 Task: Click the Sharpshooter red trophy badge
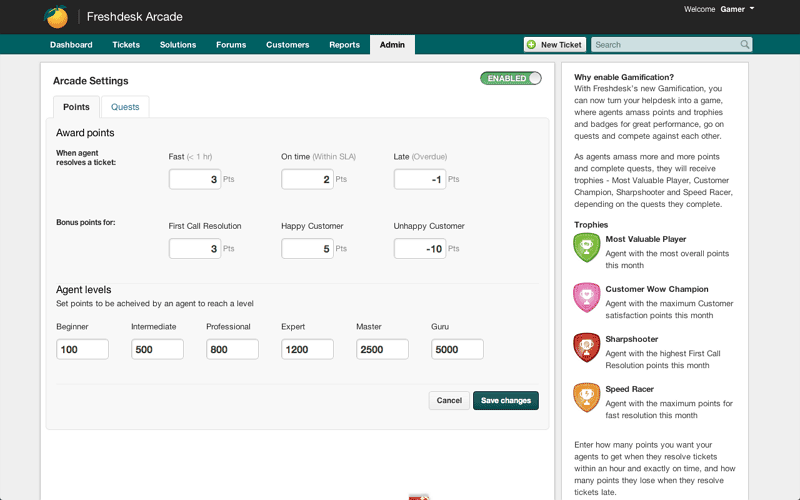click(587, 347)
